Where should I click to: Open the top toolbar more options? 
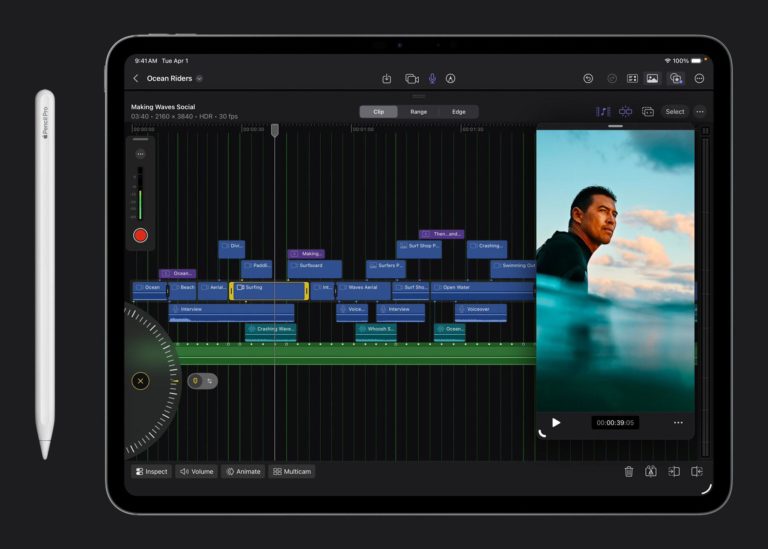699,78
